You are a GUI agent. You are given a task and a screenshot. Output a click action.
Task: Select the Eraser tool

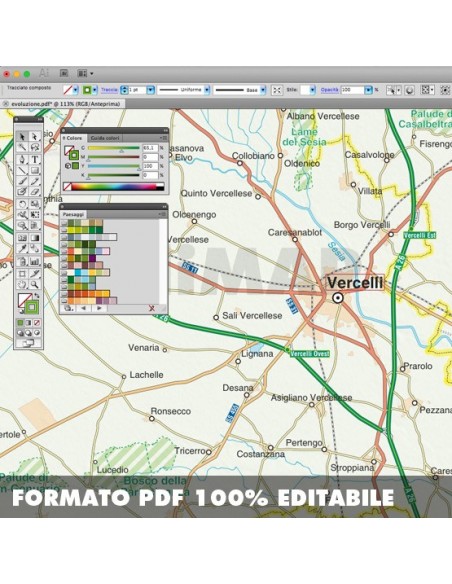(35, 192)
